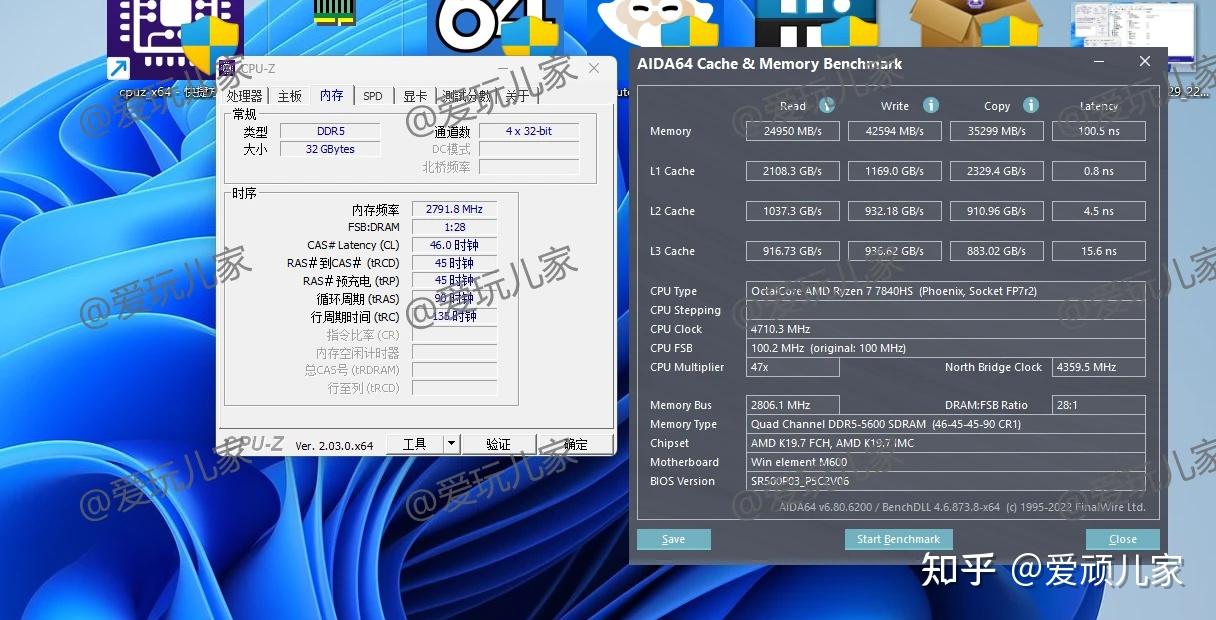
Task: Select the Memory latency result field
Action: (1098, 130)
